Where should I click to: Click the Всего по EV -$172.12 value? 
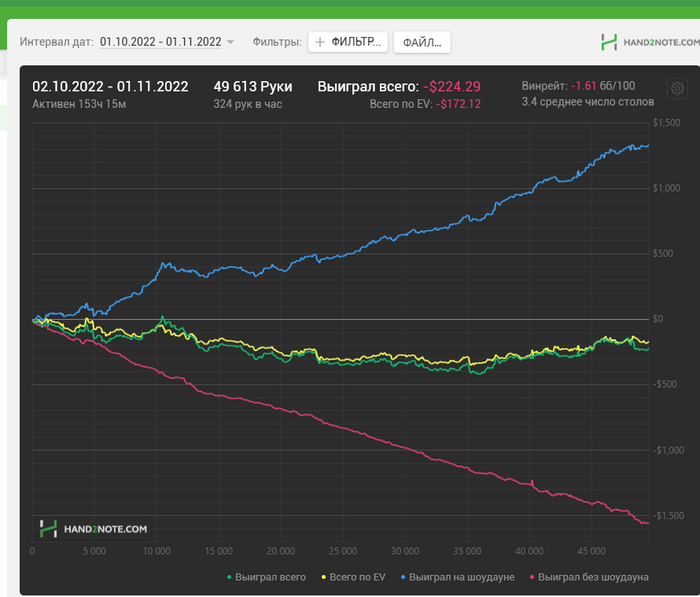point(458,104)
